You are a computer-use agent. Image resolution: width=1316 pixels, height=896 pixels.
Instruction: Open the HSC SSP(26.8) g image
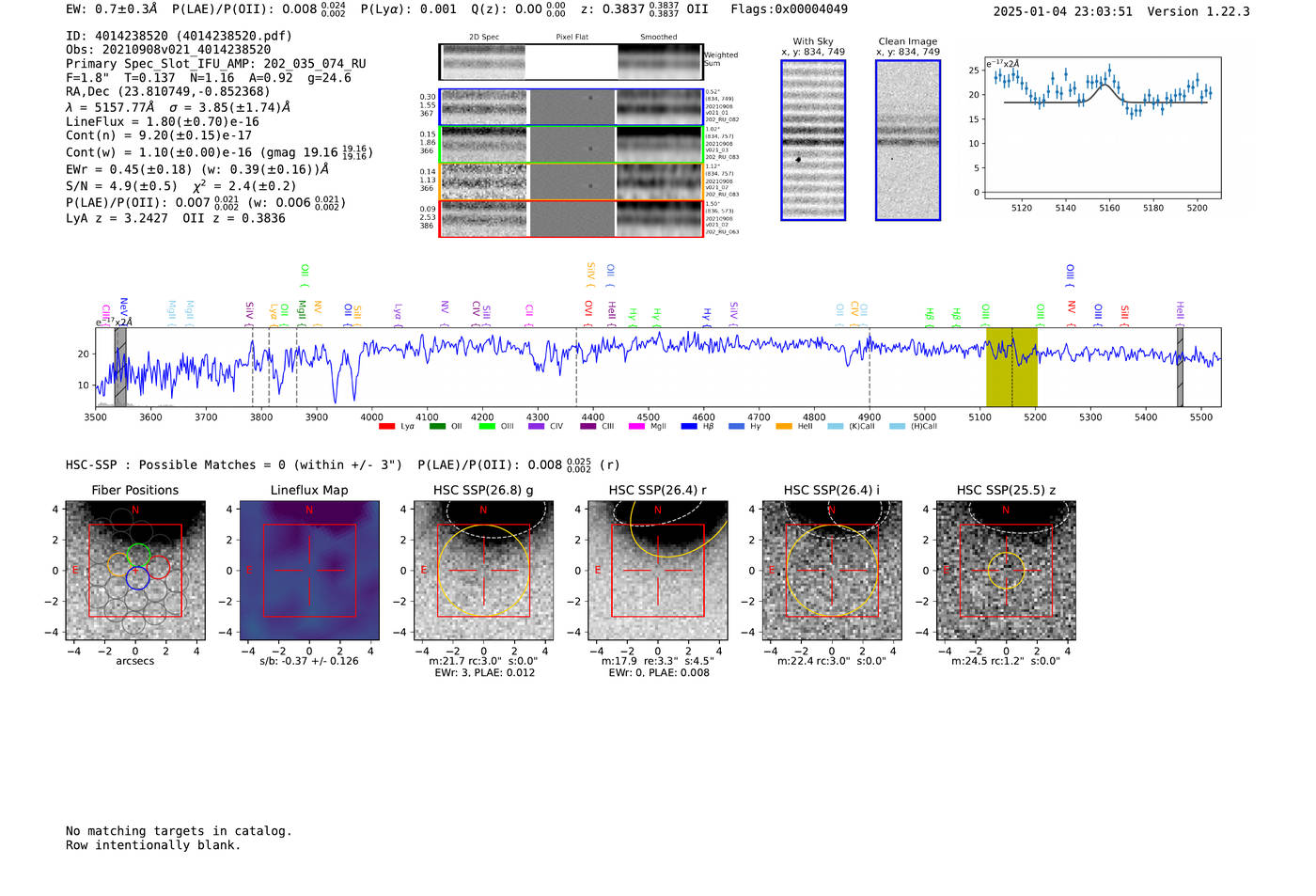[x=483, y=571]
